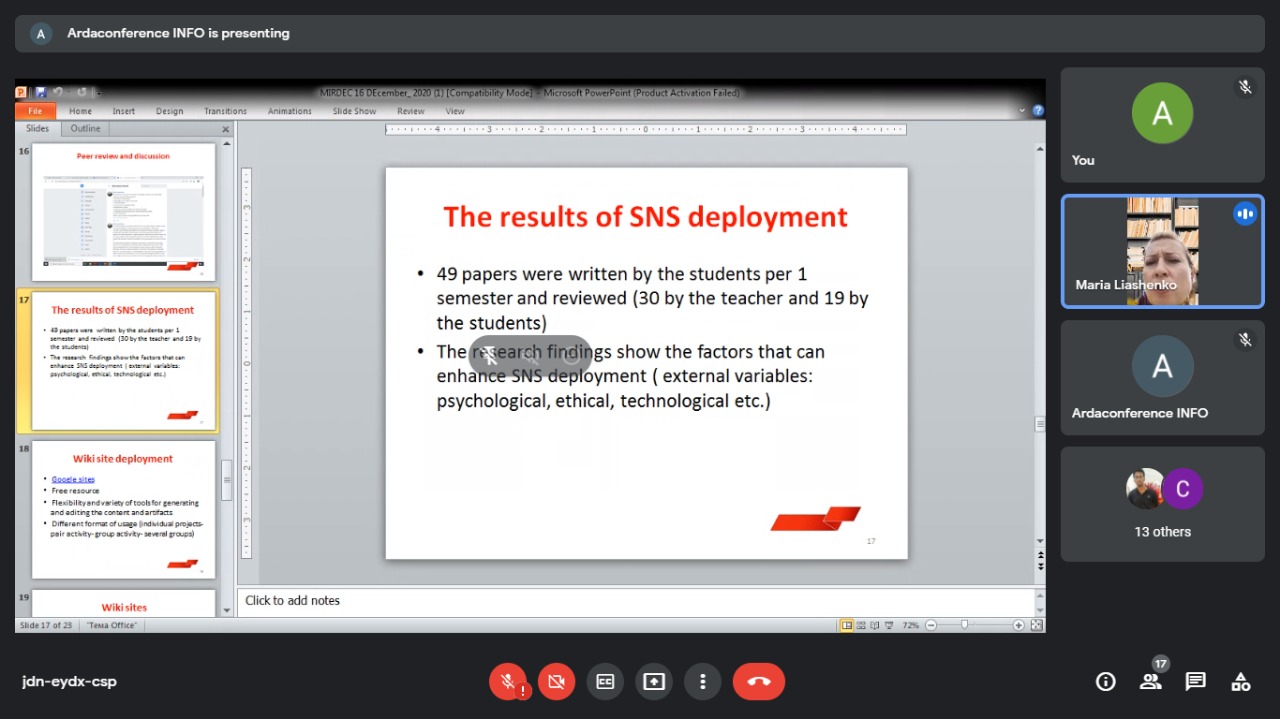Expand the ribbon with the chevron
This screenshot has height=719, width=1280.
pyautogui.click(x=1022, y=111)
